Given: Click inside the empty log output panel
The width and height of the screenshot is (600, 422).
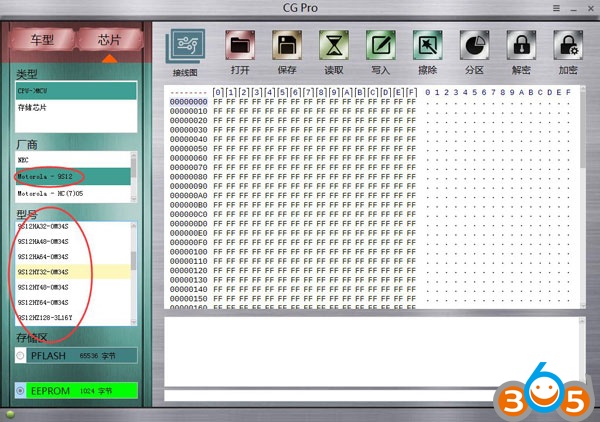Looking at the screenshot, I should point(371,352).
